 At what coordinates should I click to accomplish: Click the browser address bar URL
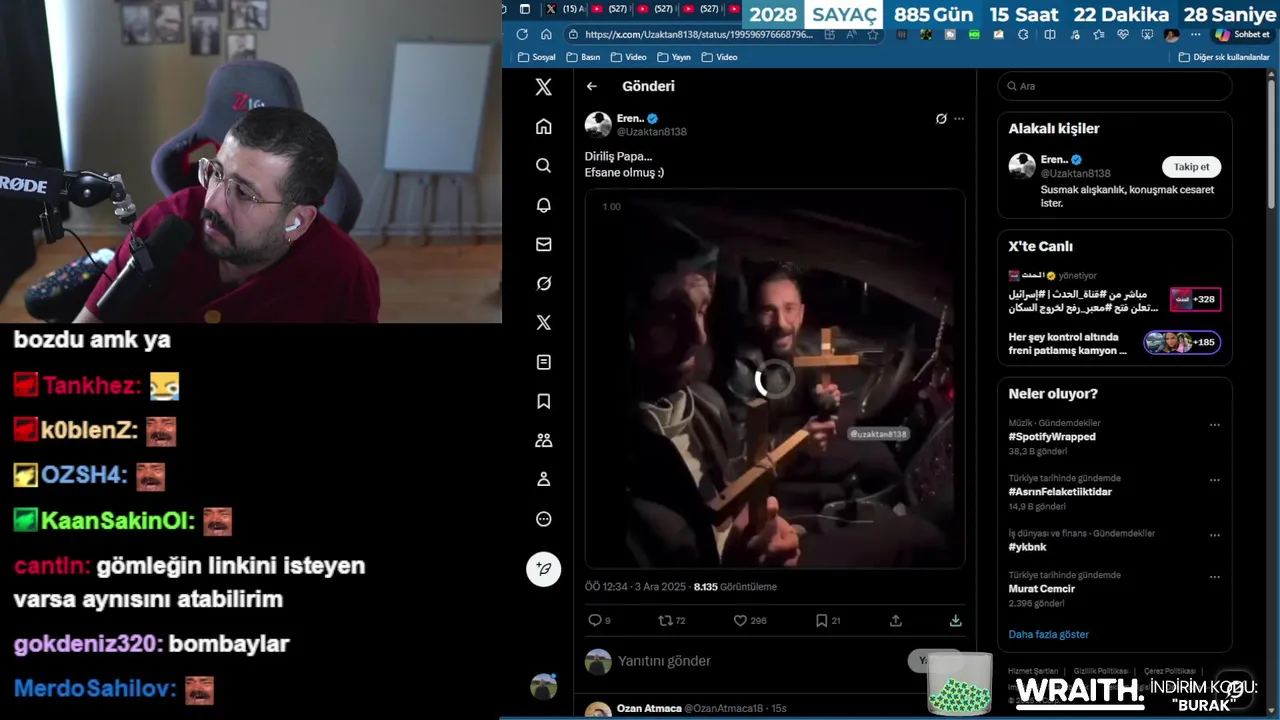tap(699, 34)
